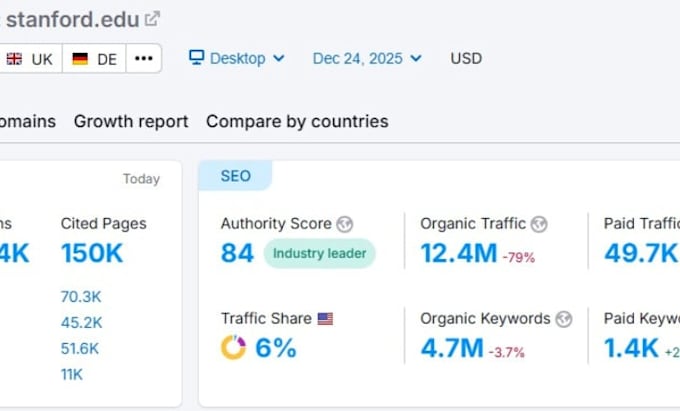
Task: Click the German flag icon
Action: (x=80, y=59)
